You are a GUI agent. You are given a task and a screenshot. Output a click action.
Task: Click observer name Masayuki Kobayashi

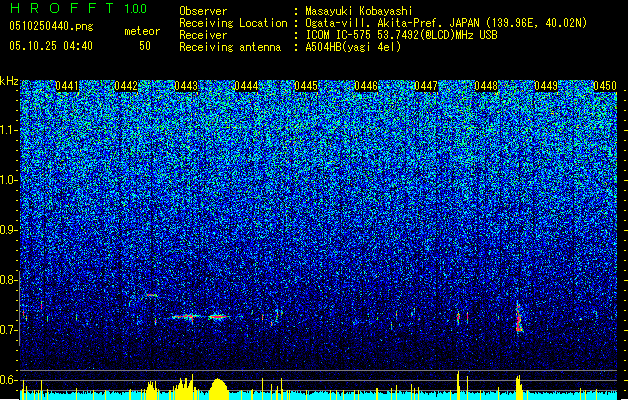[359, 11]
